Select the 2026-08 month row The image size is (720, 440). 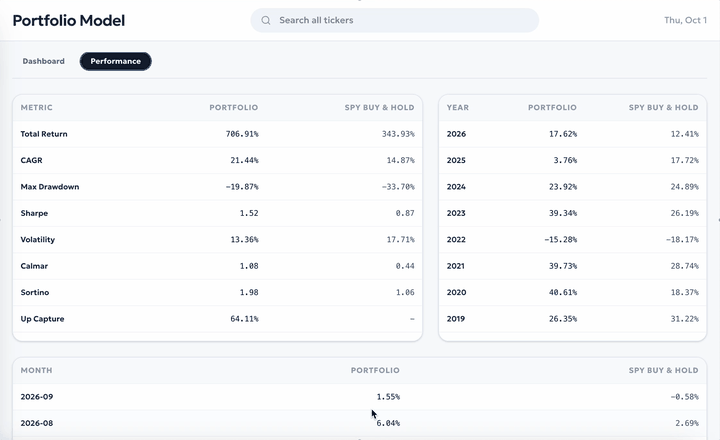pyautogui.click(x=360, y=423)
